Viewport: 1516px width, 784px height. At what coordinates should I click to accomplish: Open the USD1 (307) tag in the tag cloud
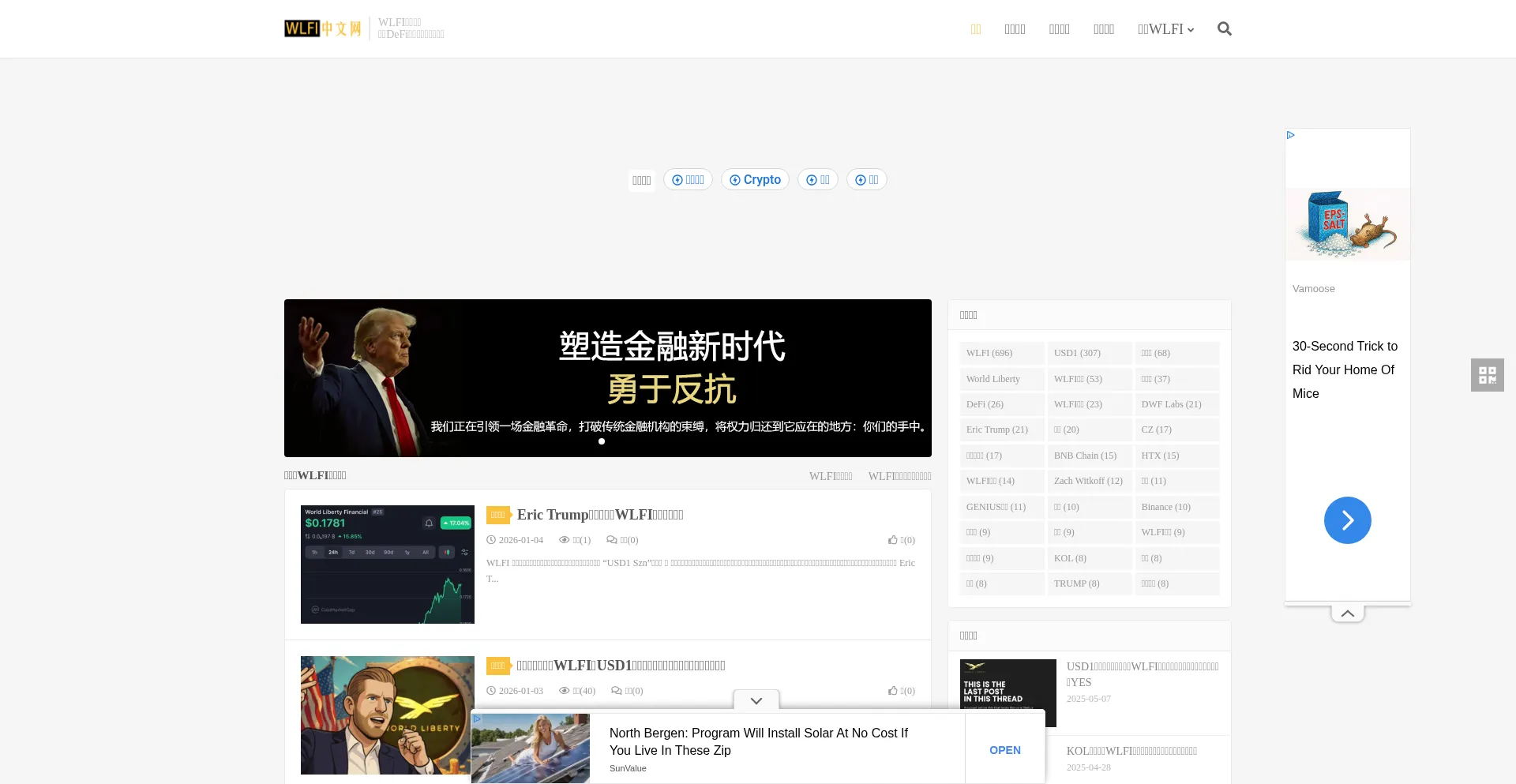coord(1077,353)
